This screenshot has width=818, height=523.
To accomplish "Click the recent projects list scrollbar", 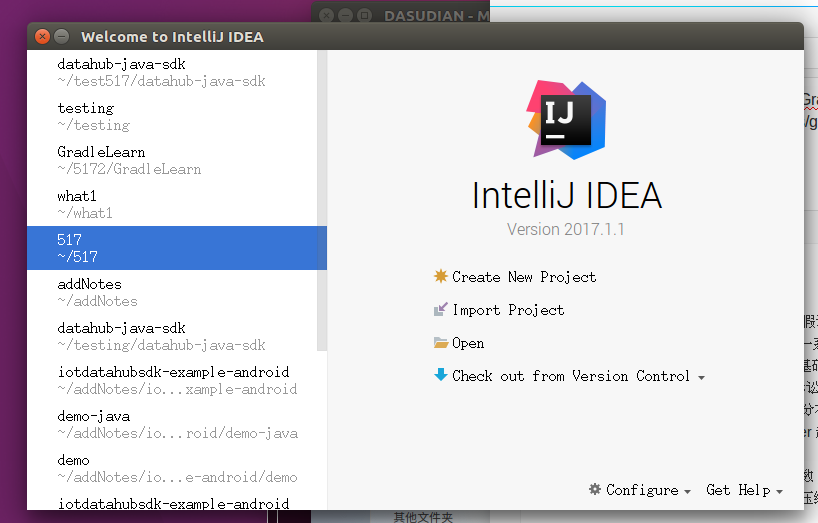I will click(321, 201).
